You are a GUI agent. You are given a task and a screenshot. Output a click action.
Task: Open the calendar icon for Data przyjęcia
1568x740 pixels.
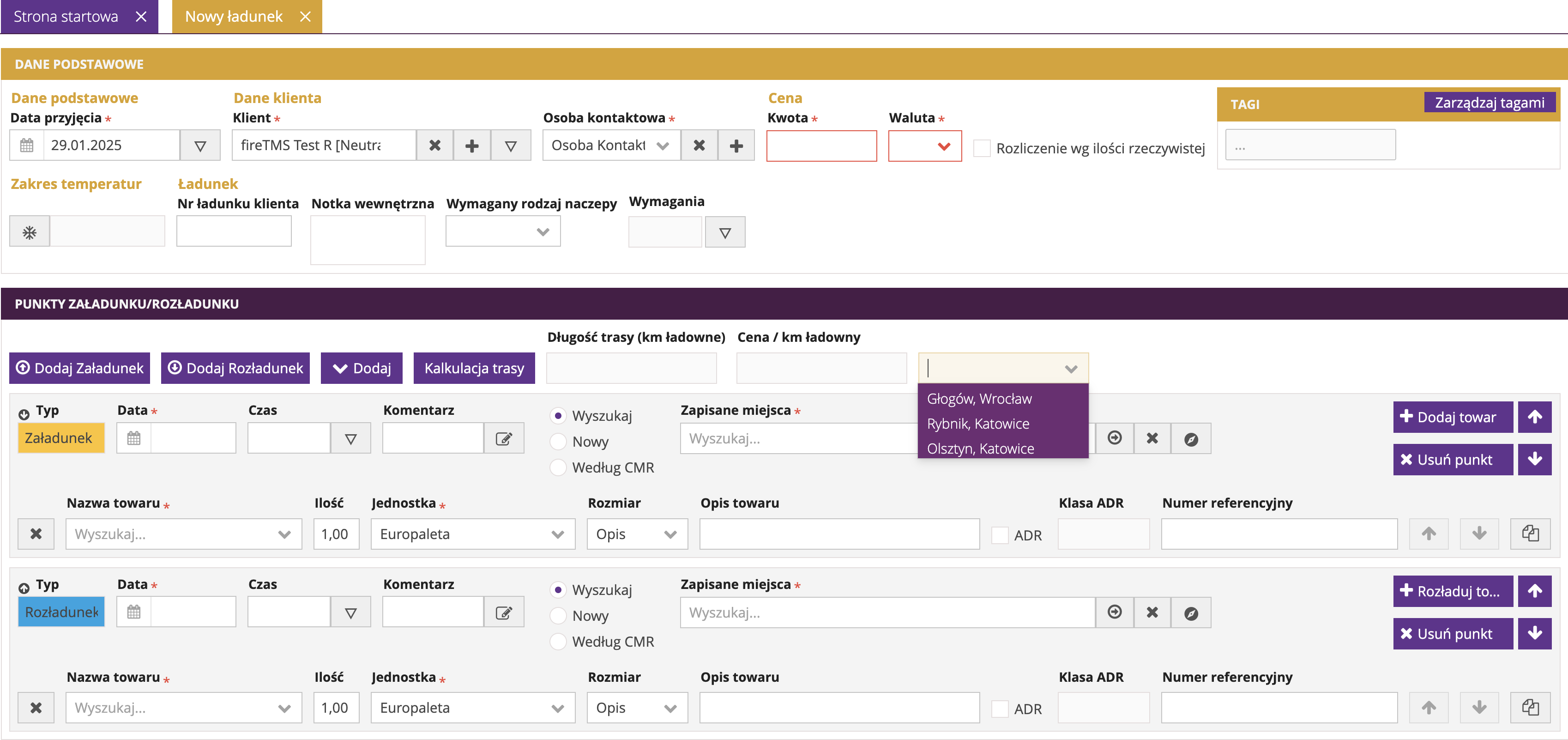pos(27,146)
